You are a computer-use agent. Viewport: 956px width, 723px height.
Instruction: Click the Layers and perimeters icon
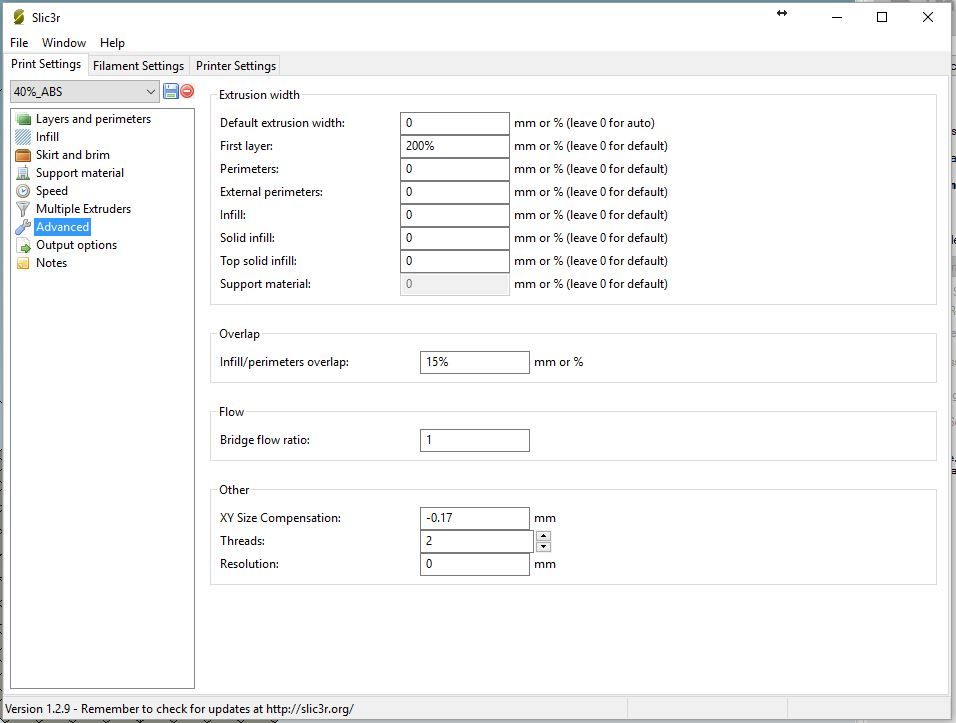(23, 119)
